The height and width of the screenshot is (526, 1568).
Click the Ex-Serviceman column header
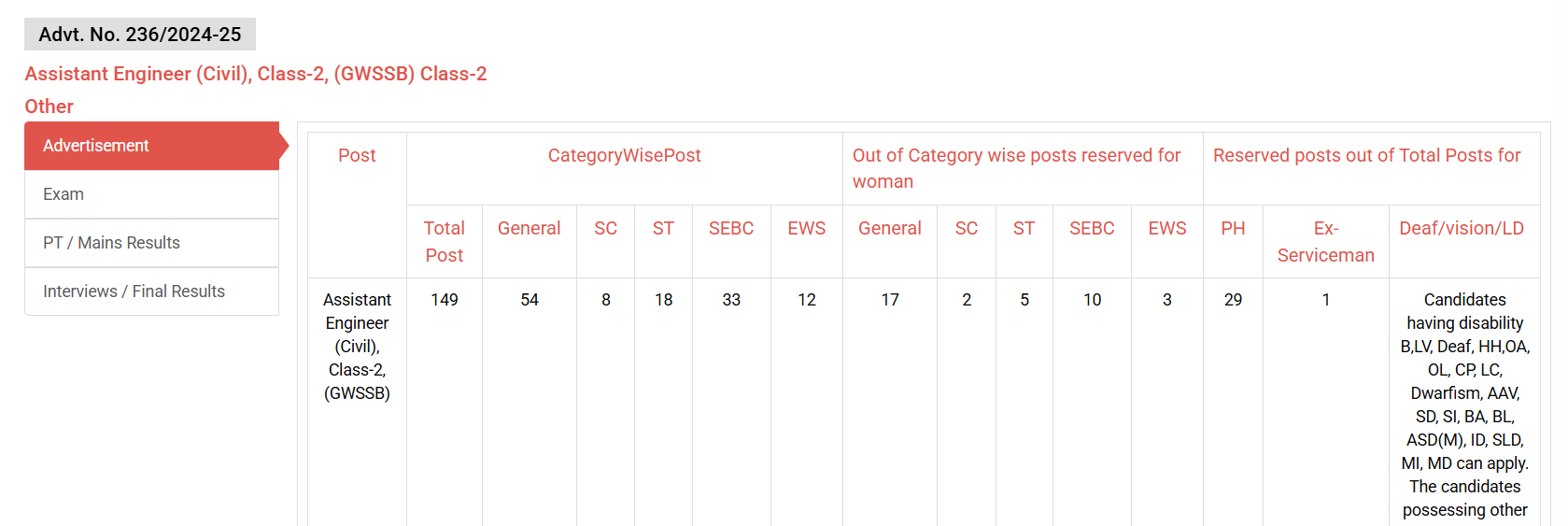pos(1326,242)
